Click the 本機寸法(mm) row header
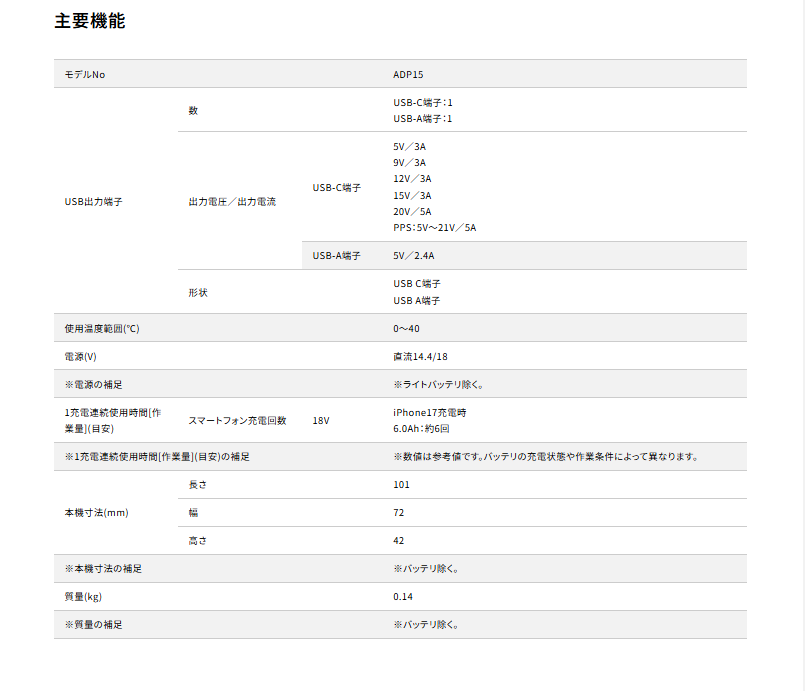The width and height of the screenshot is (805, 691). coord(96,512)
